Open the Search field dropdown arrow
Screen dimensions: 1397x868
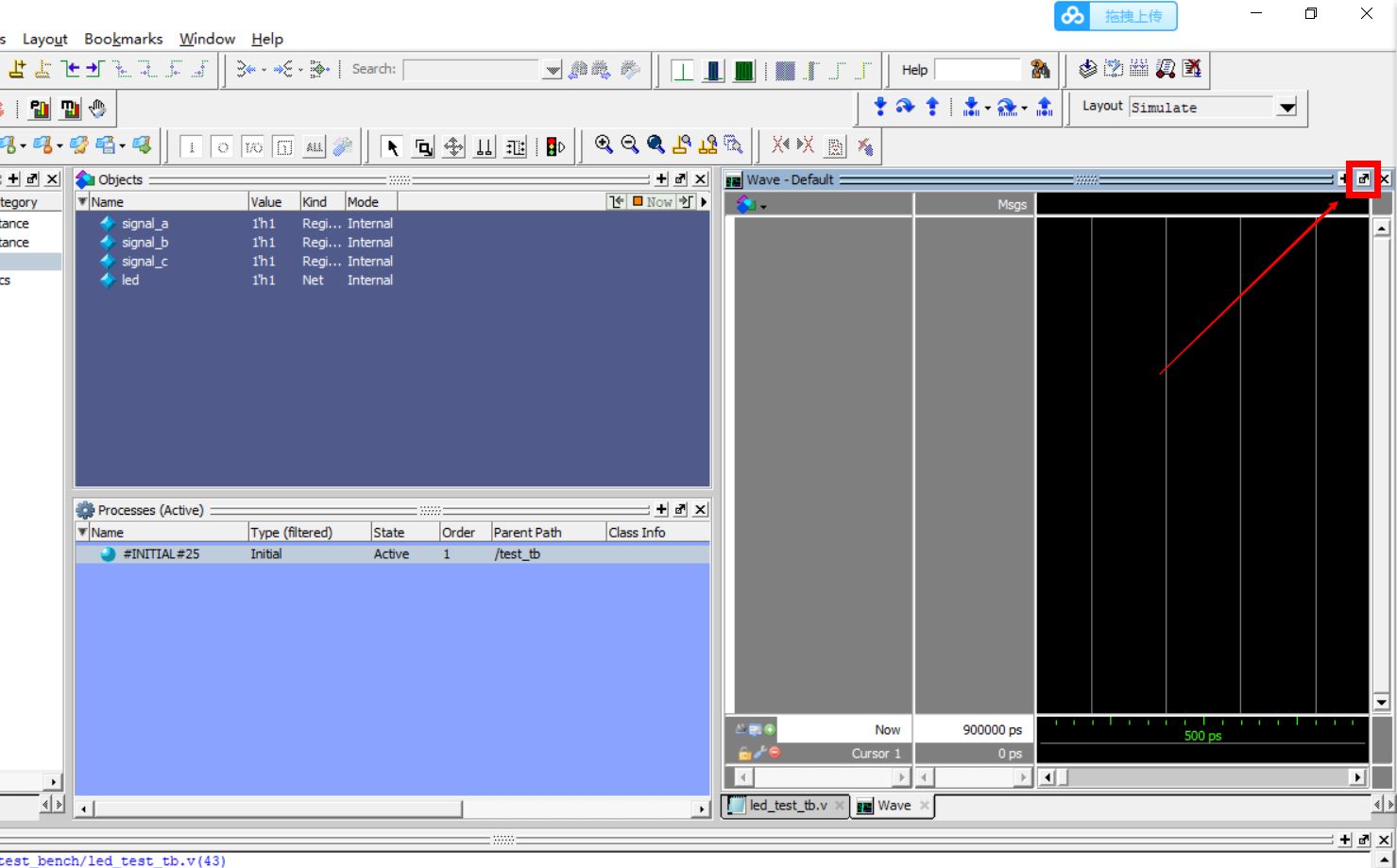pyautogui.click(x=551, y=68)
